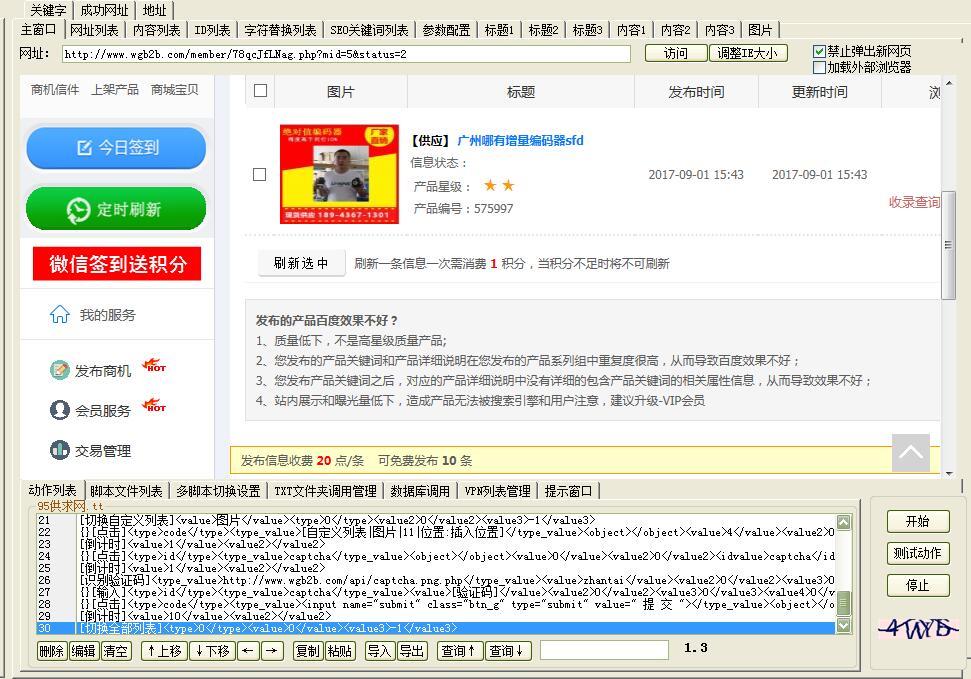971x679 pixels.
Task: Toggle the select-all checkbox in table header
Action: 261,91
